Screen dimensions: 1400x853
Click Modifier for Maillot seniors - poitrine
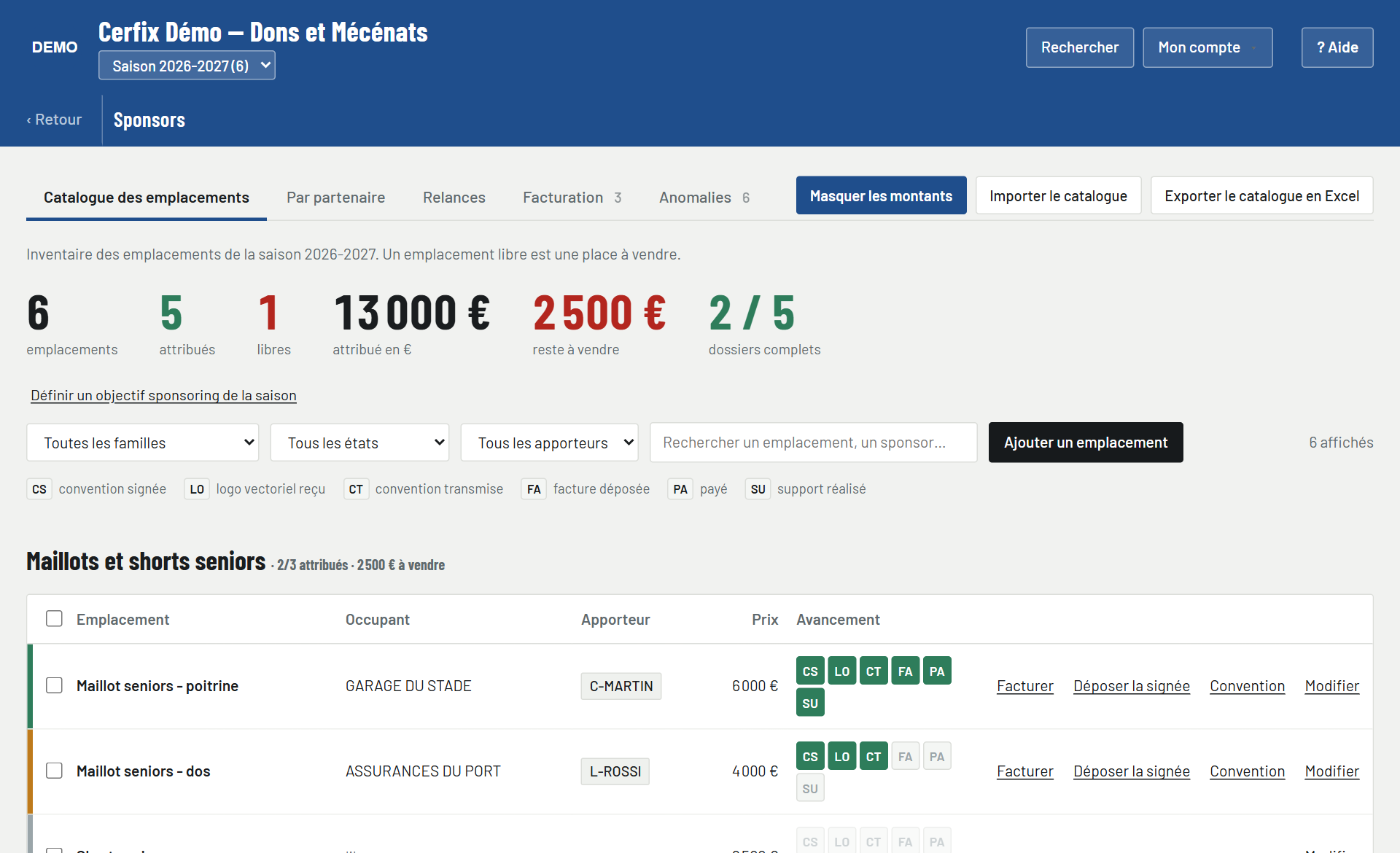click(x=1331, y=686)
